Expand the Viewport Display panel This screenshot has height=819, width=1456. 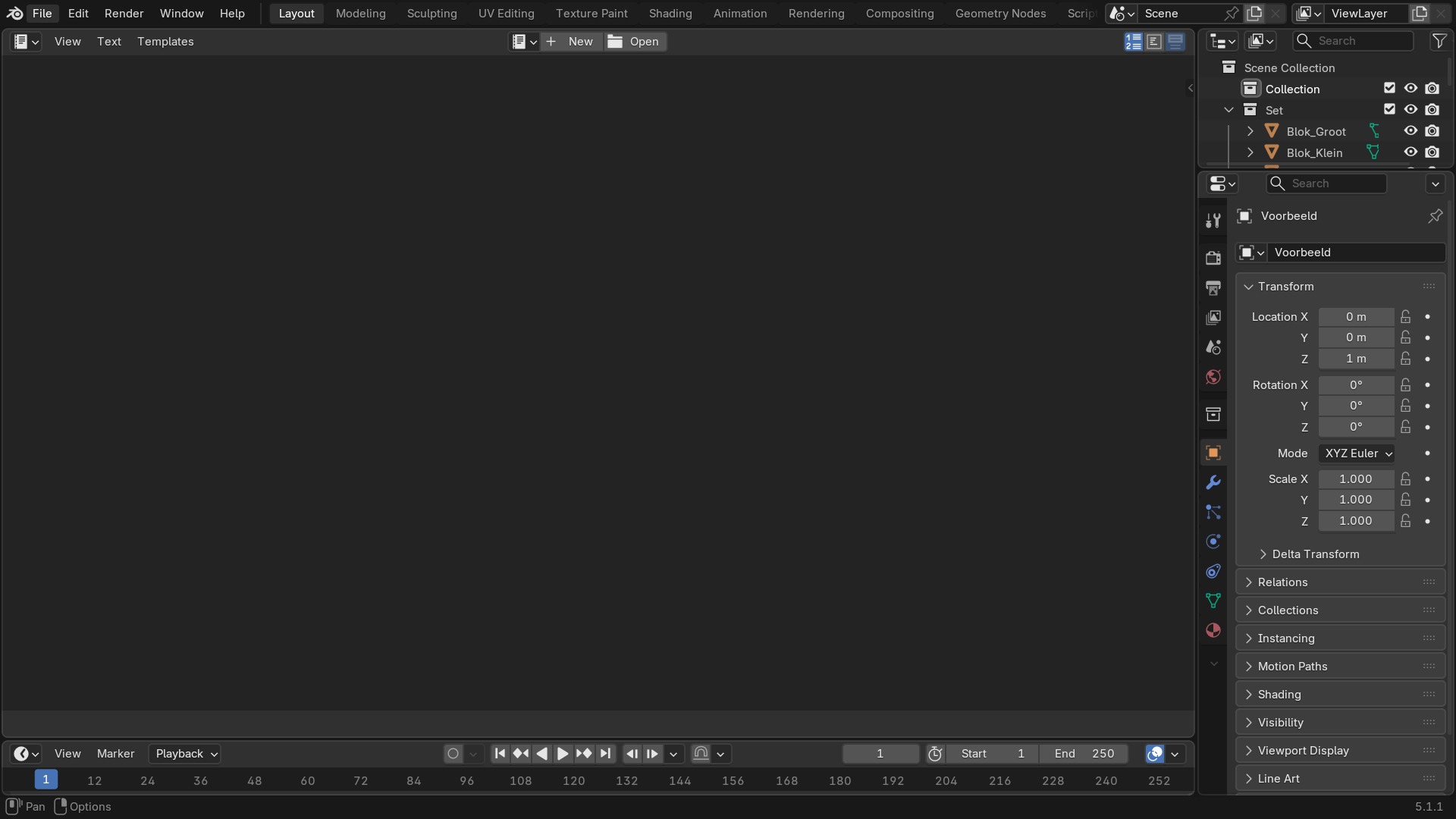(x=1340, y=751)
